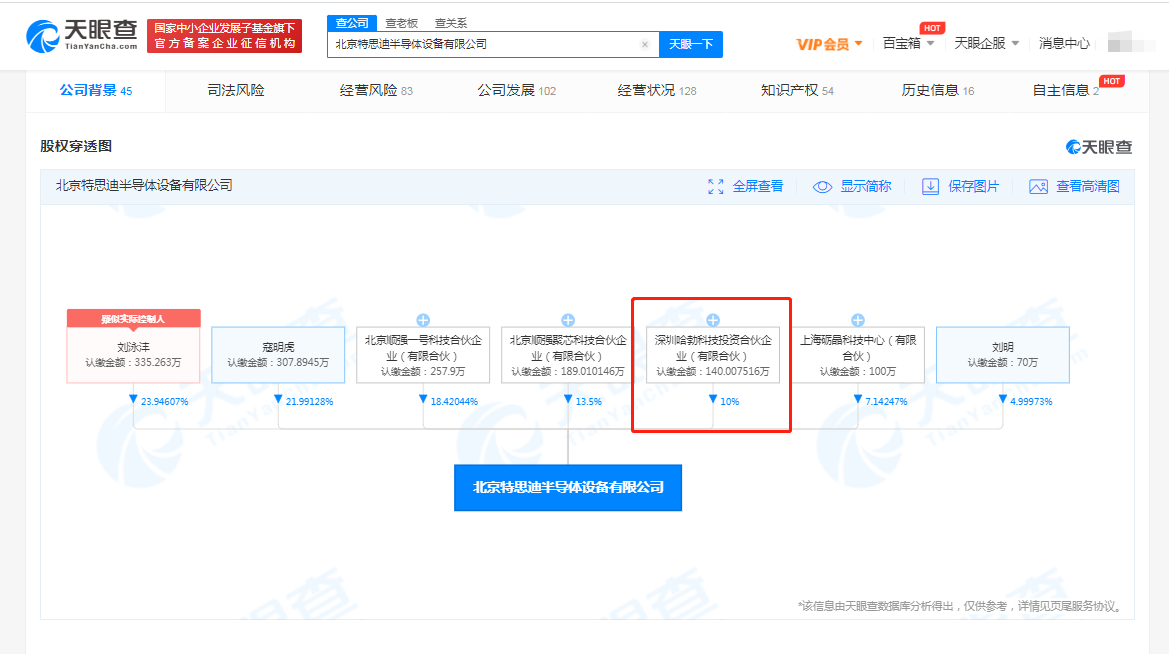Image resolution: width=1169 pixels, height=654 pixels.
Task: Expand 北京顺强聚芯科技合伙企业 shareholder node
Action: (568, 320)
